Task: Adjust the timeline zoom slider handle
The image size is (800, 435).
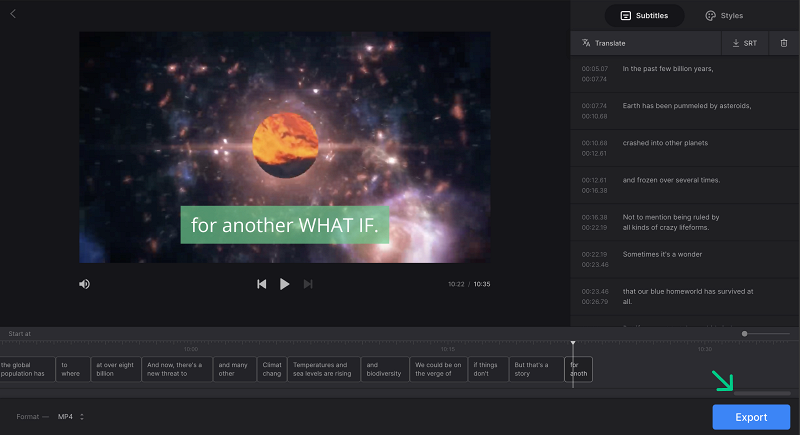Action: pos(744,334)
